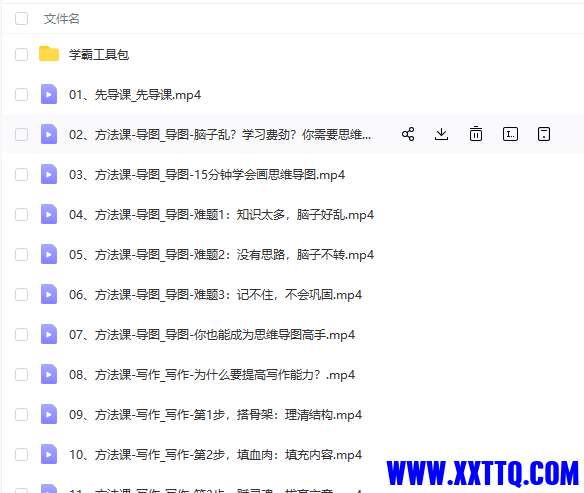Image resolution: width=584 pixels, height=493 pixels.
Task: Tick the checkbox for file 03 思维导图
Action: pos(21,174)
